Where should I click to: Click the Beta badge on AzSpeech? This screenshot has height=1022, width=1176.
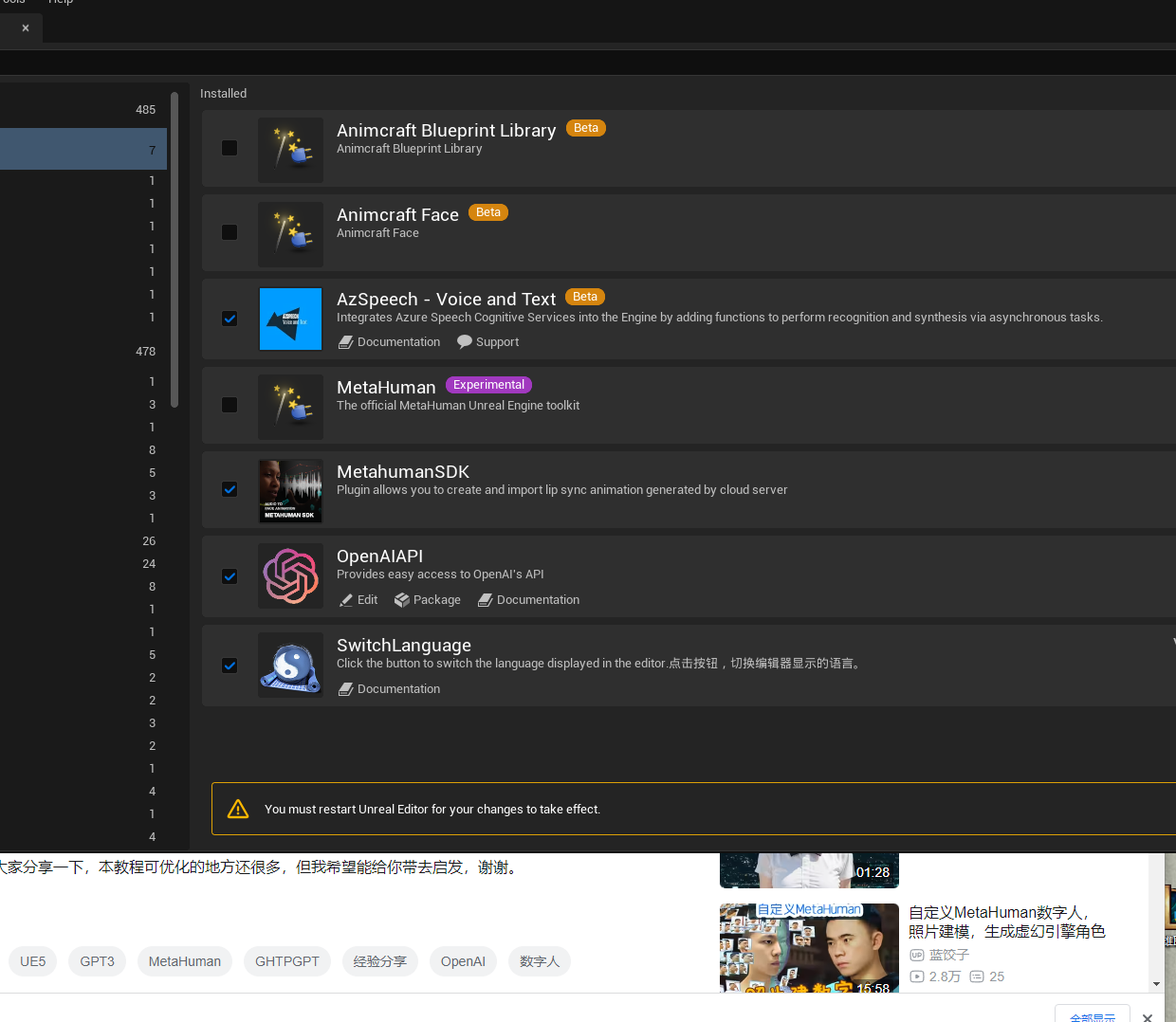click(x=585, y=297)
